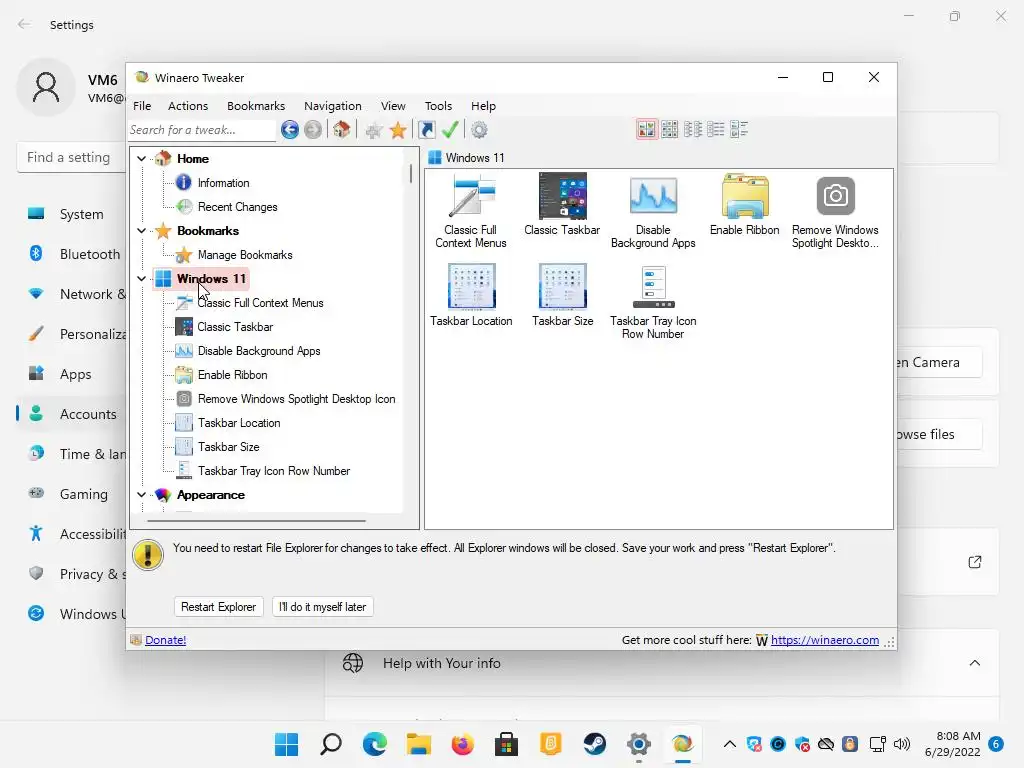Screen dimensions: 1024x768
Task: Collapse the Bookmarks tree node
Action: click(x=141, y=231)
